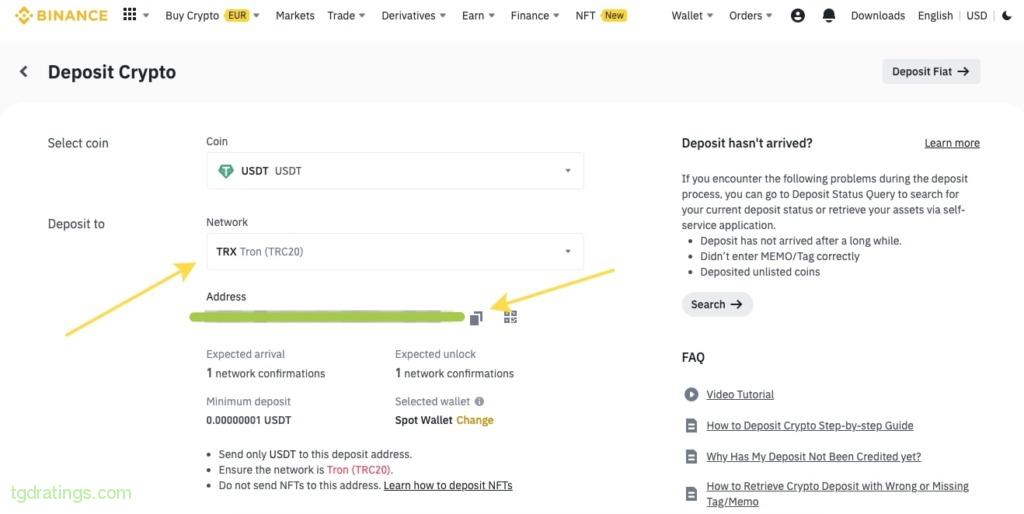Expand the Trade menu

click(x=346, y=15)
